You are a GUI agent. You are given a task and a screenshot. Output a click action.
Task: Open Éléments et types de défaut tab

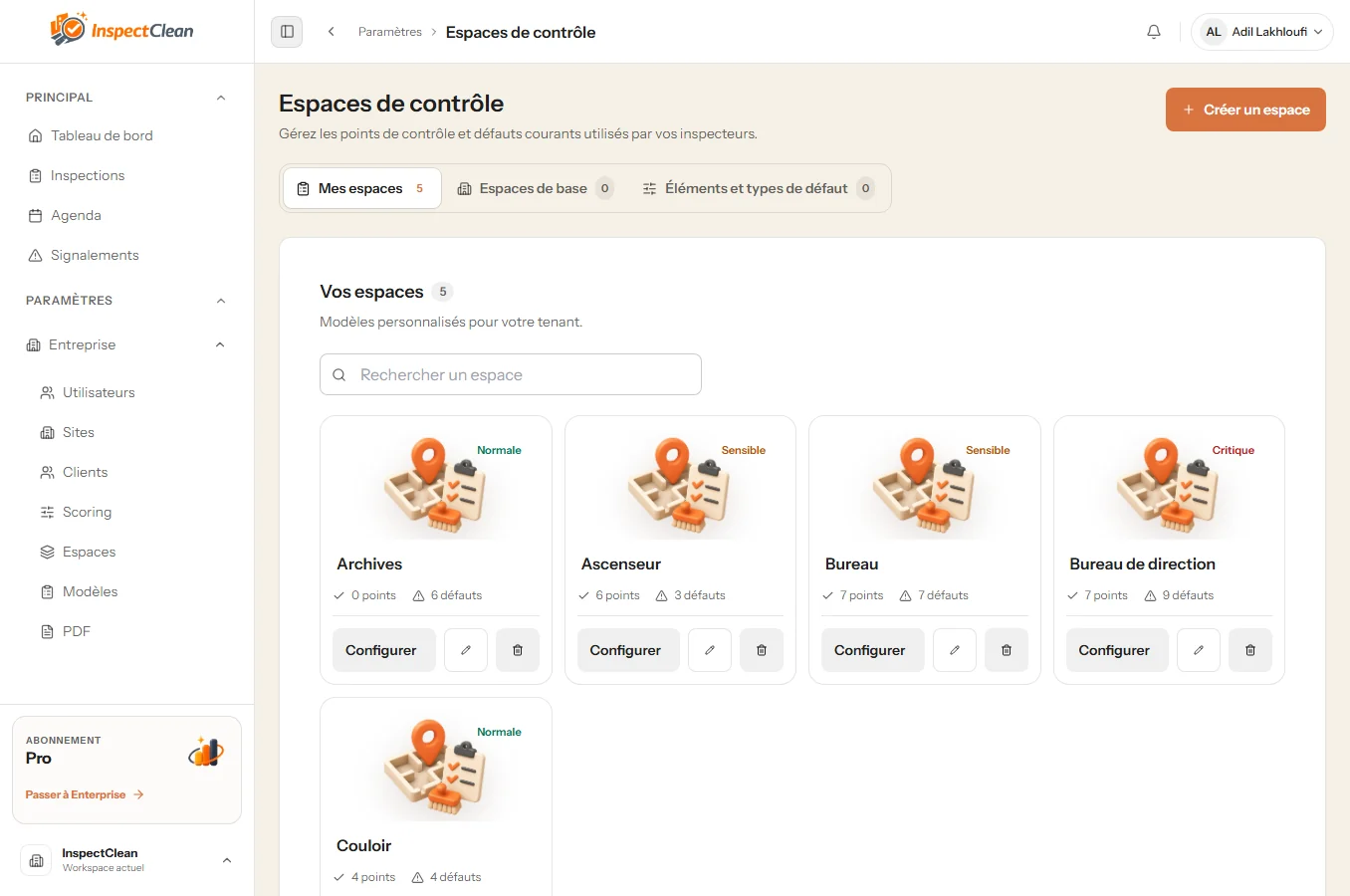coord(759,188)
